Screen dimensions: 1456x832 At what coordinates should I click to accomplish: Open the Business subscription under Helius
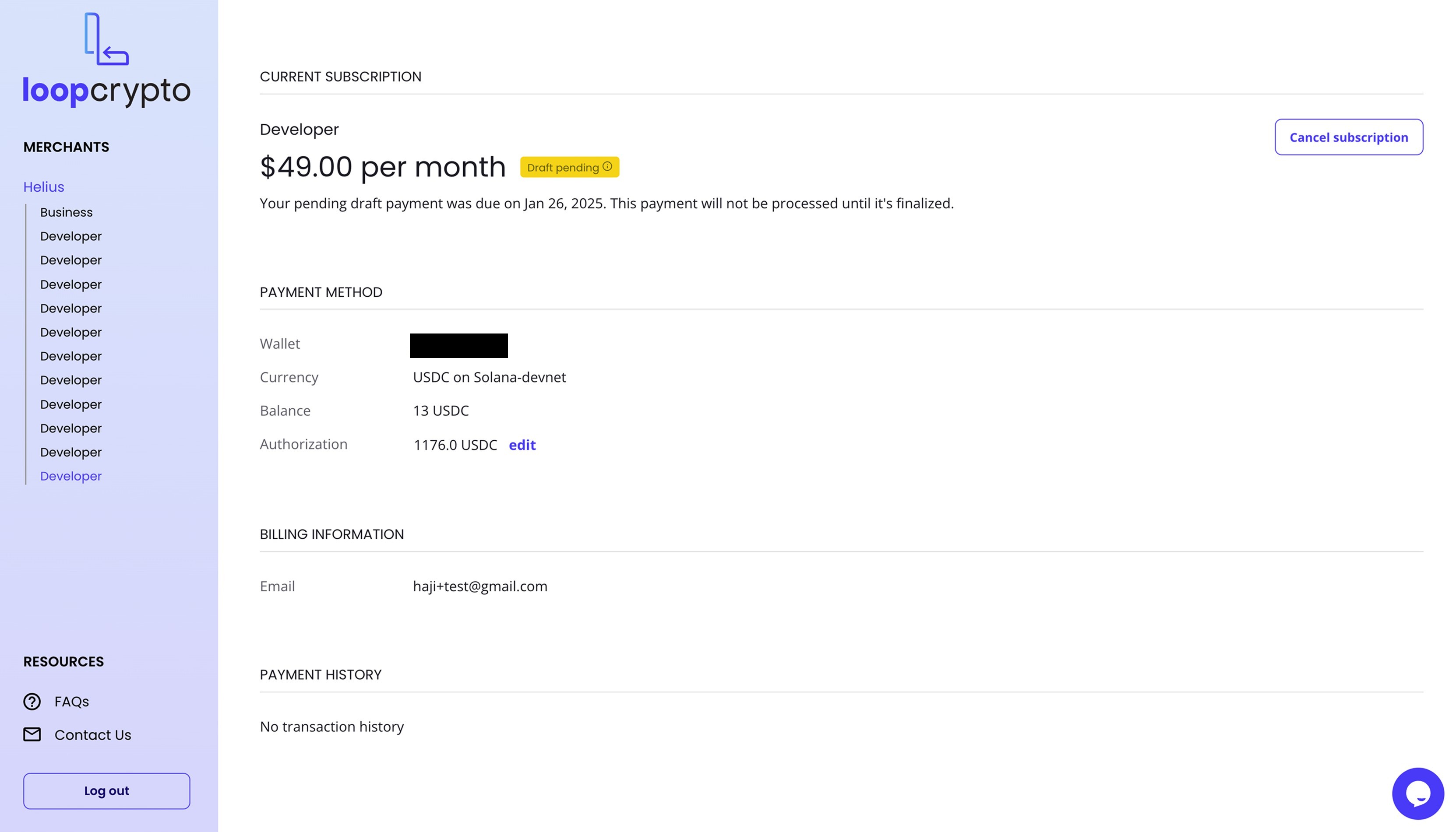tap(66, 212)
